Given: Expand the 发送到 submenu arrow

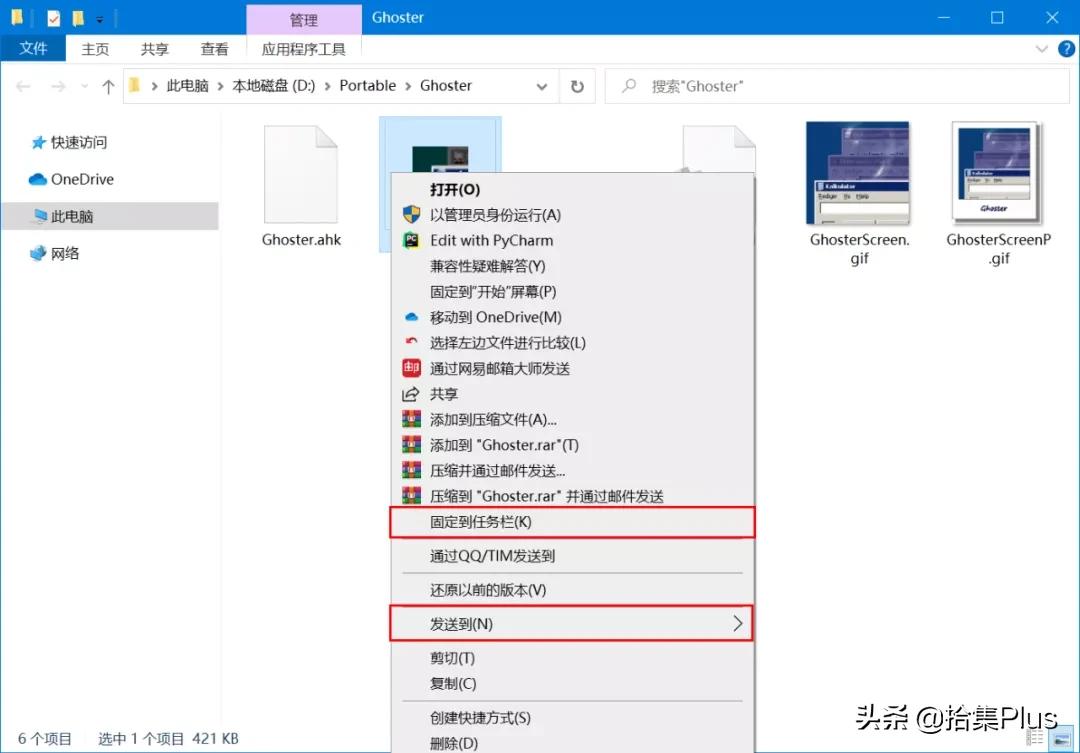Looking at the screenshot, I should tap(740, 623).
